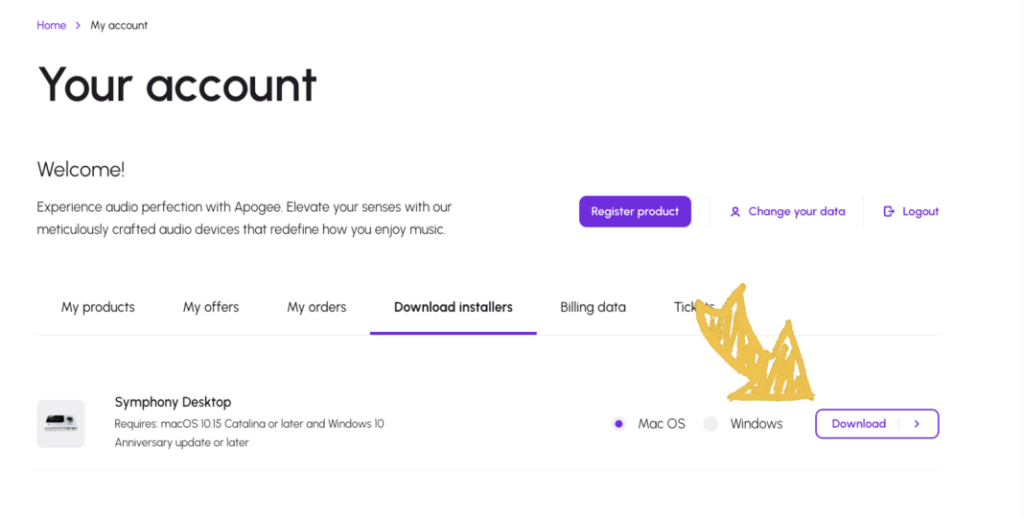Image resolution: width=1024 pixels, height=519 pixels.
Task: Select the Download installers tab
Action: (x=453, y=307)
